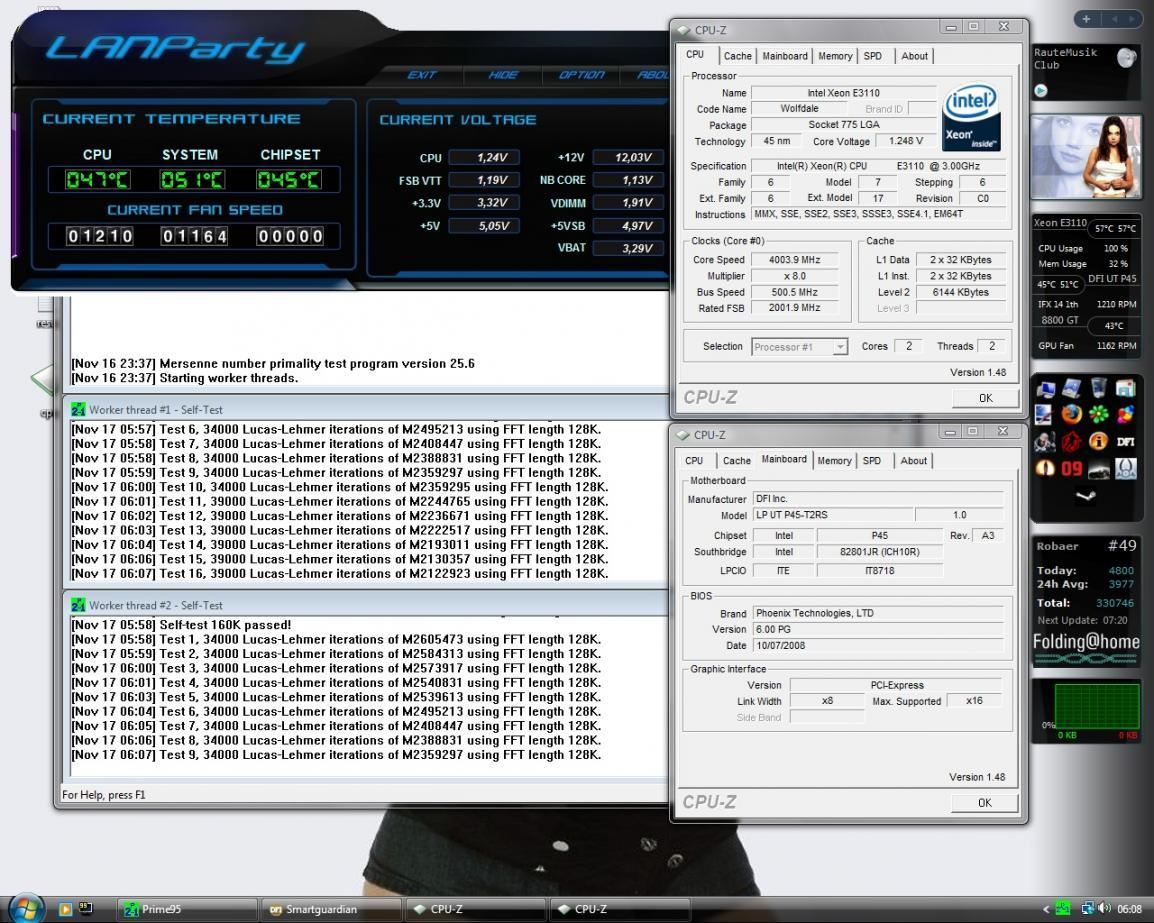Click the taskbar clock showing 06:08
1154x923 pixels.
1129,909
